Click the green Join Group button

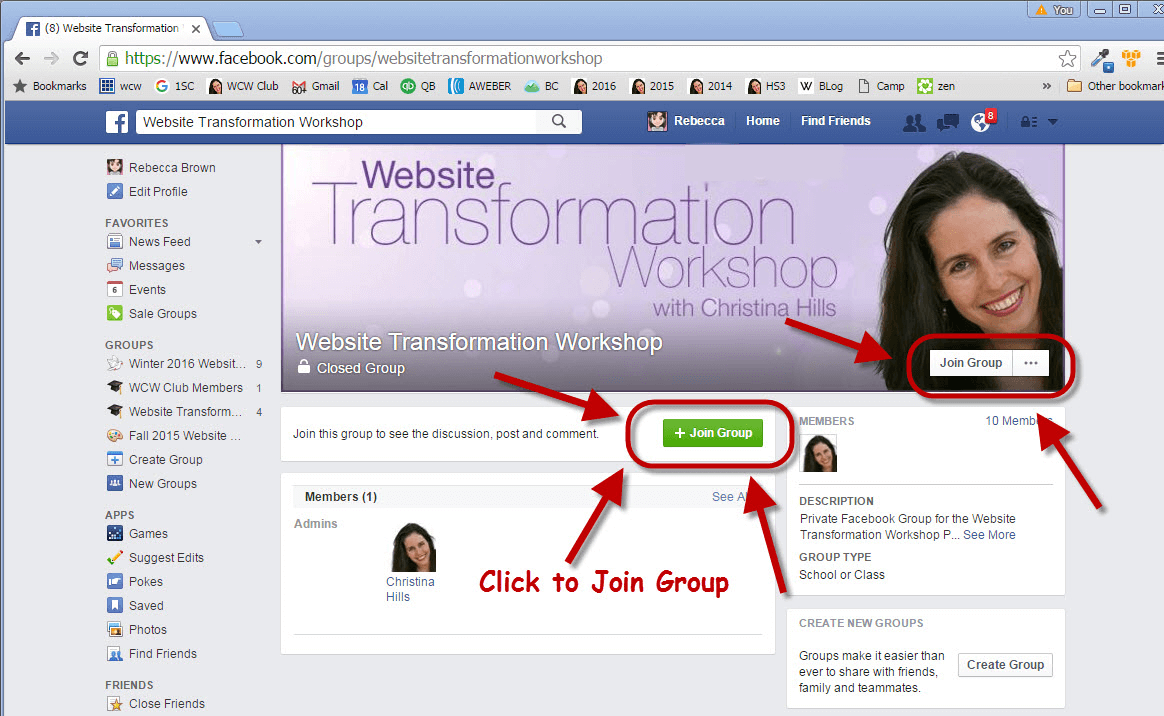[713, 433]
